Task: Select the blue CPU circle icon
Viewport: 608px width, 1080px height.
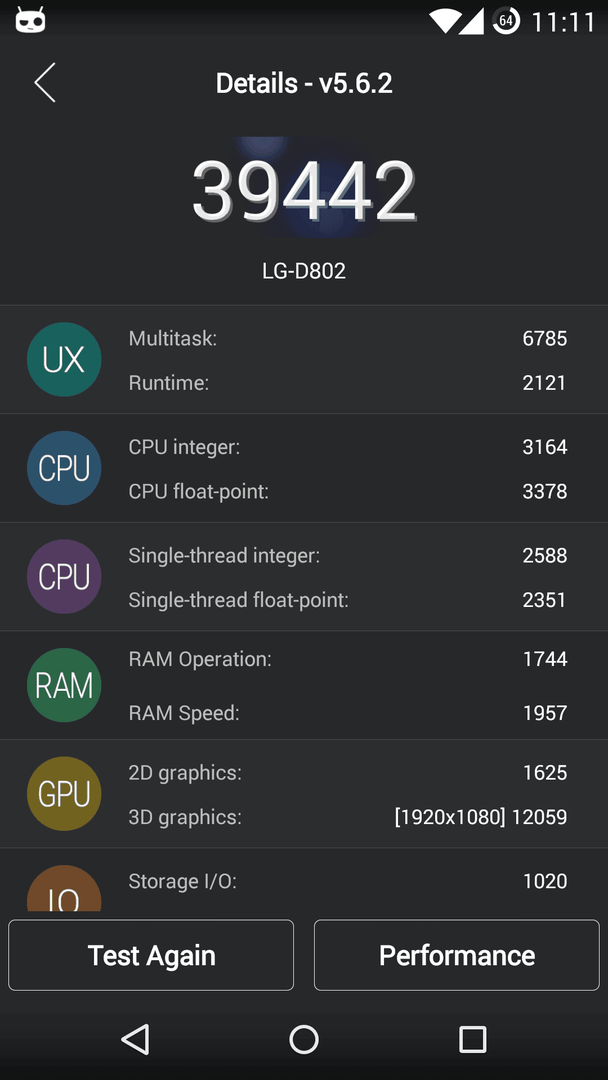Action: tap(64, 468)
